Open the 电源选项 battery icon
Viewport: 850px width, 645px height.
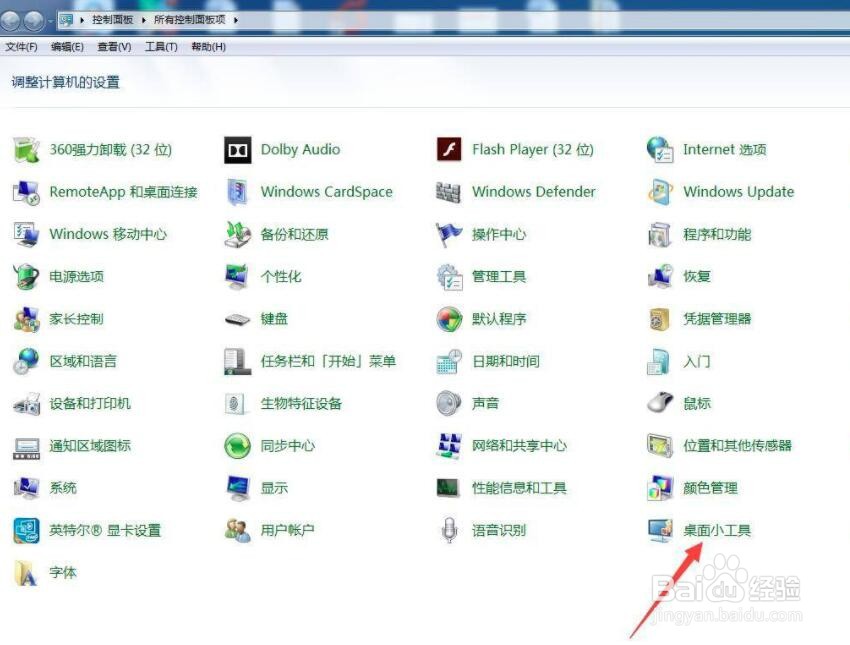(x=26, y=276)
